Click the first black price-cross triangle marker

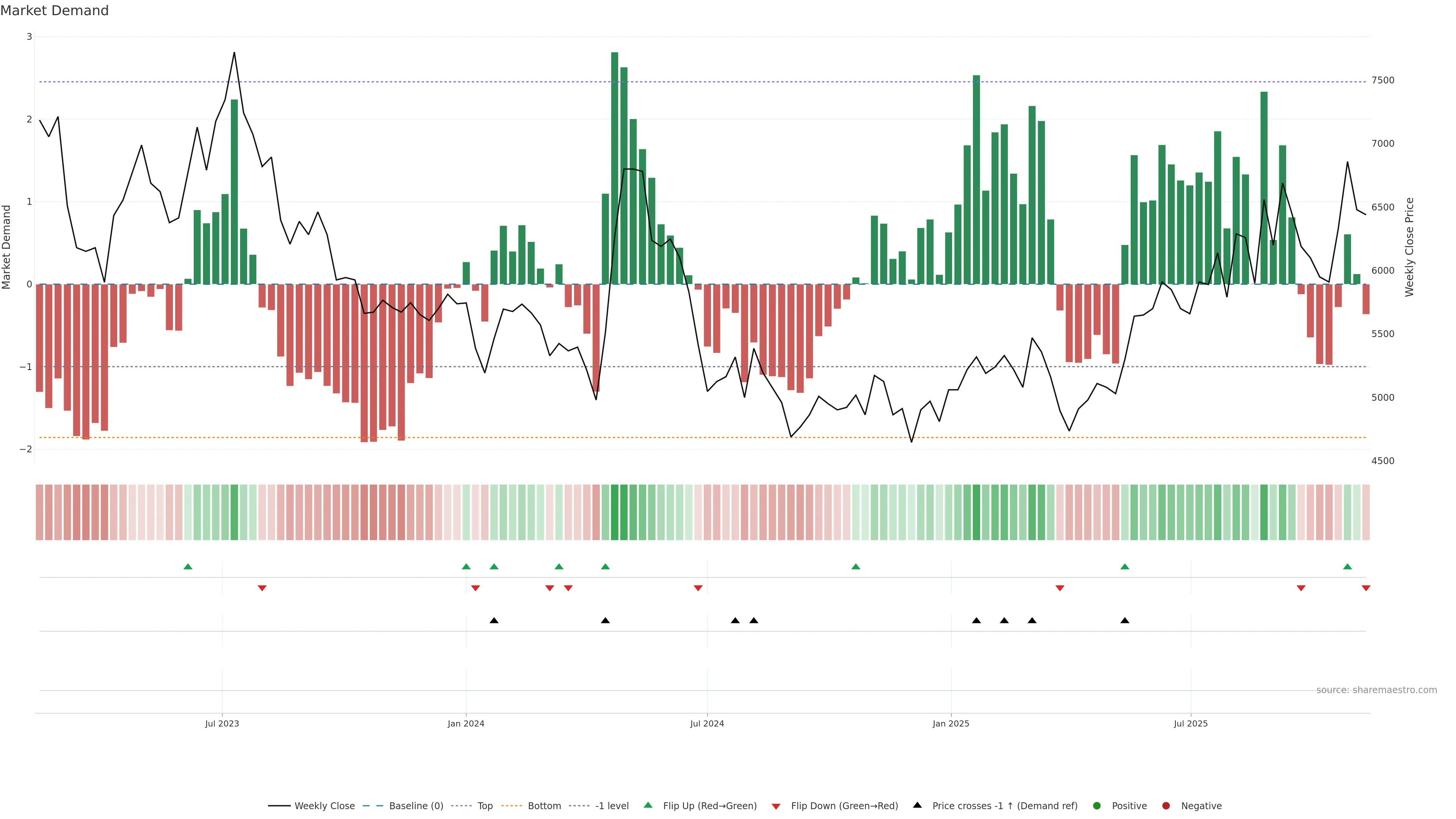pyautogui.click(x=494, y=620)
